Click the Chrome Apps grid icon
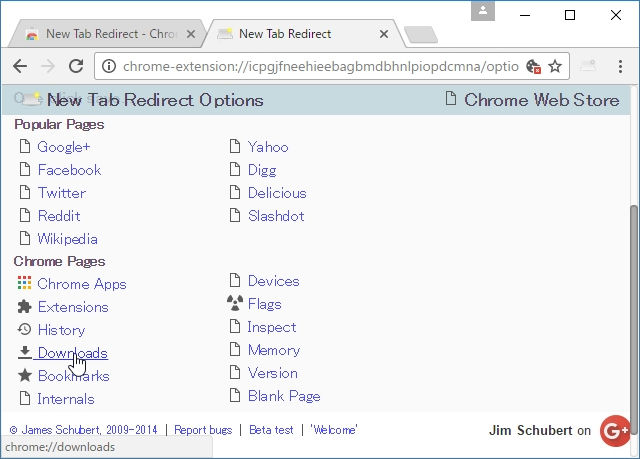Viewport: 640px width, 459px height. coord(24,283)
